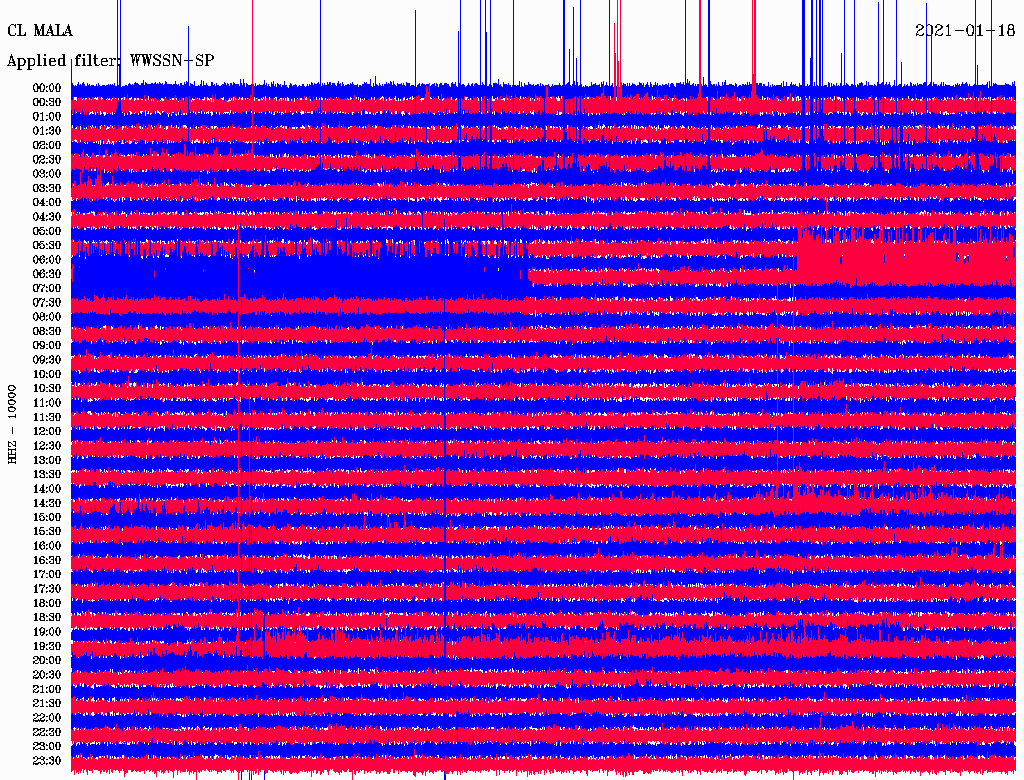1024x780 pixels.
Task: Select the 18:00 time row label
Action: pos(47,603)
